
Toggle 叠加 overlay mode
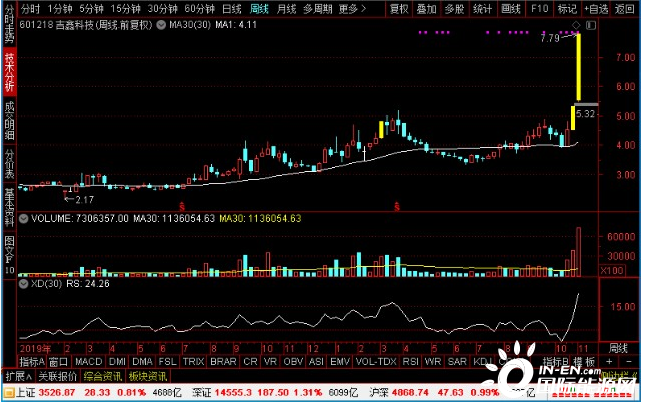pos(426,8)
